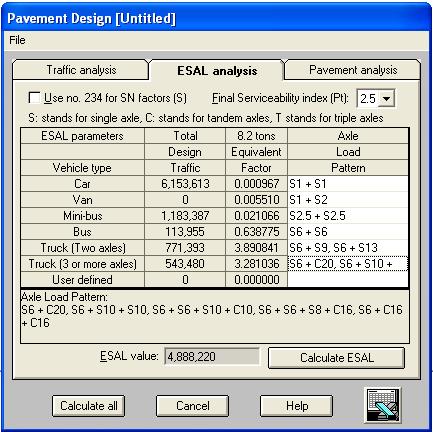
Task: Switch to the Traffic analysis tab
Action: pyautogui.click(x=81, y=70)
